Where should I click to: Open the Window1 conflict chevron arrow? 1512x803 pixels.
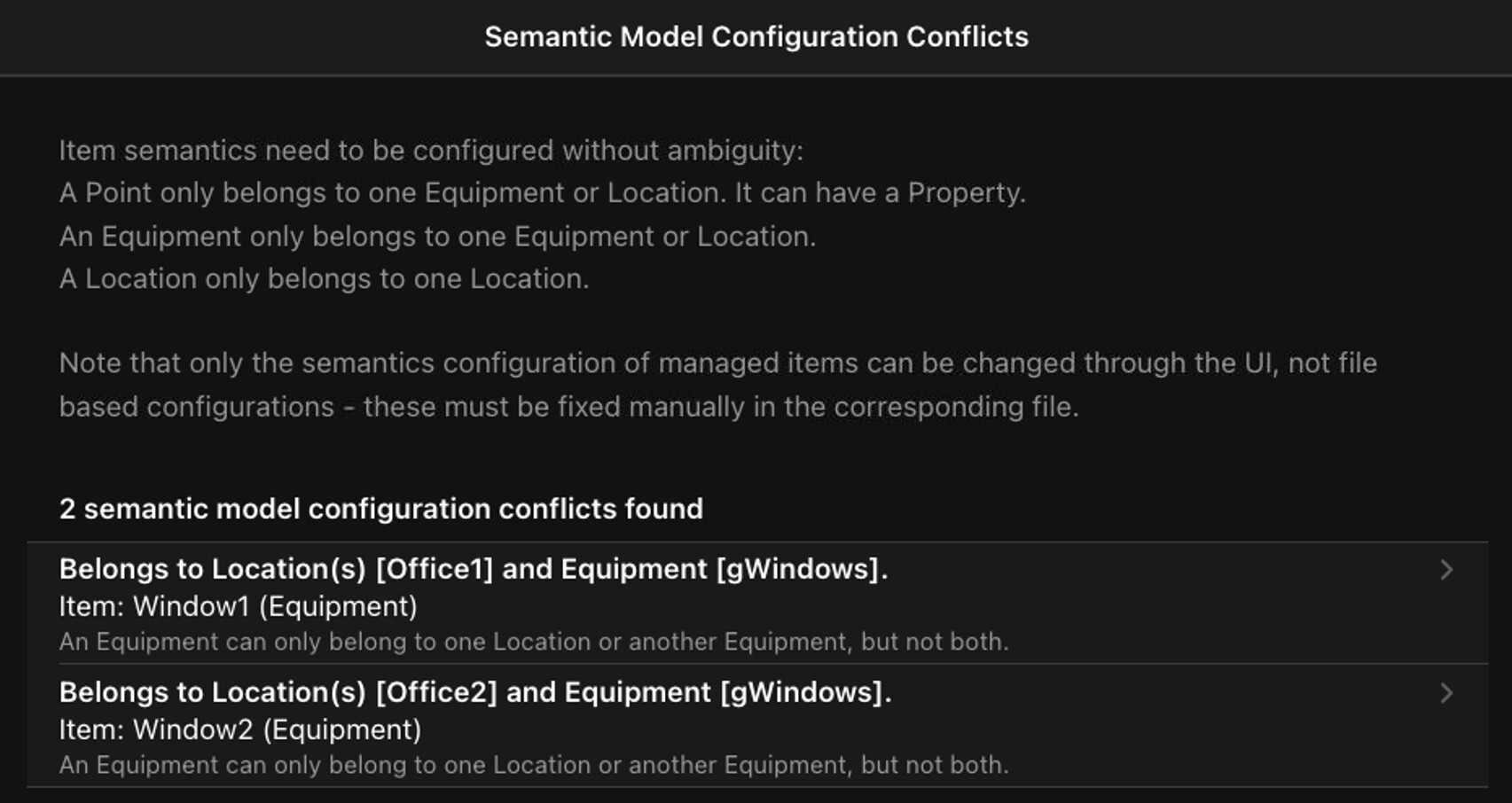tap(1445, 570)
